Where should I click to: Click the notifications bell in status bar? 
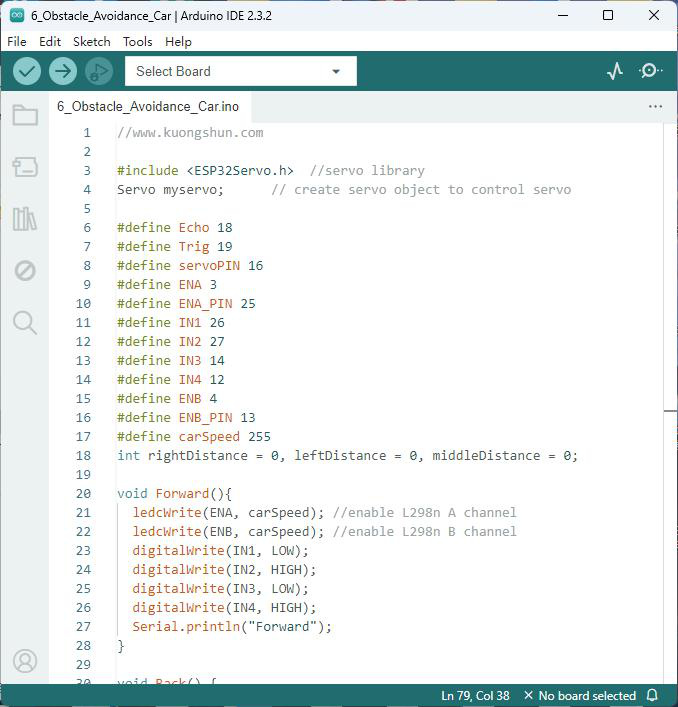(x=652, y=695)
